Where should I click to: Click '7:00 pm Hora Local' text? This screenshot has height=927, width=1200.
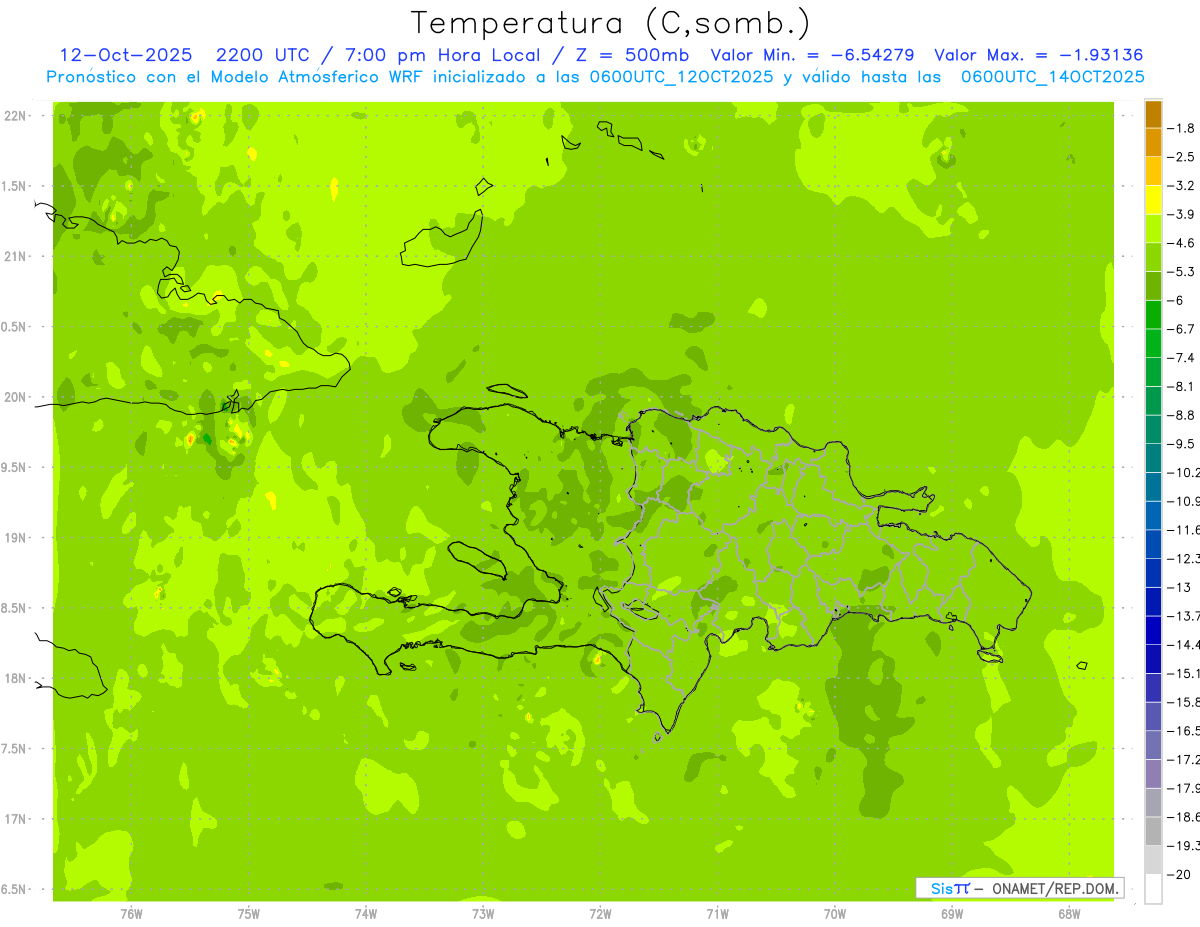[x=443, y=55]
